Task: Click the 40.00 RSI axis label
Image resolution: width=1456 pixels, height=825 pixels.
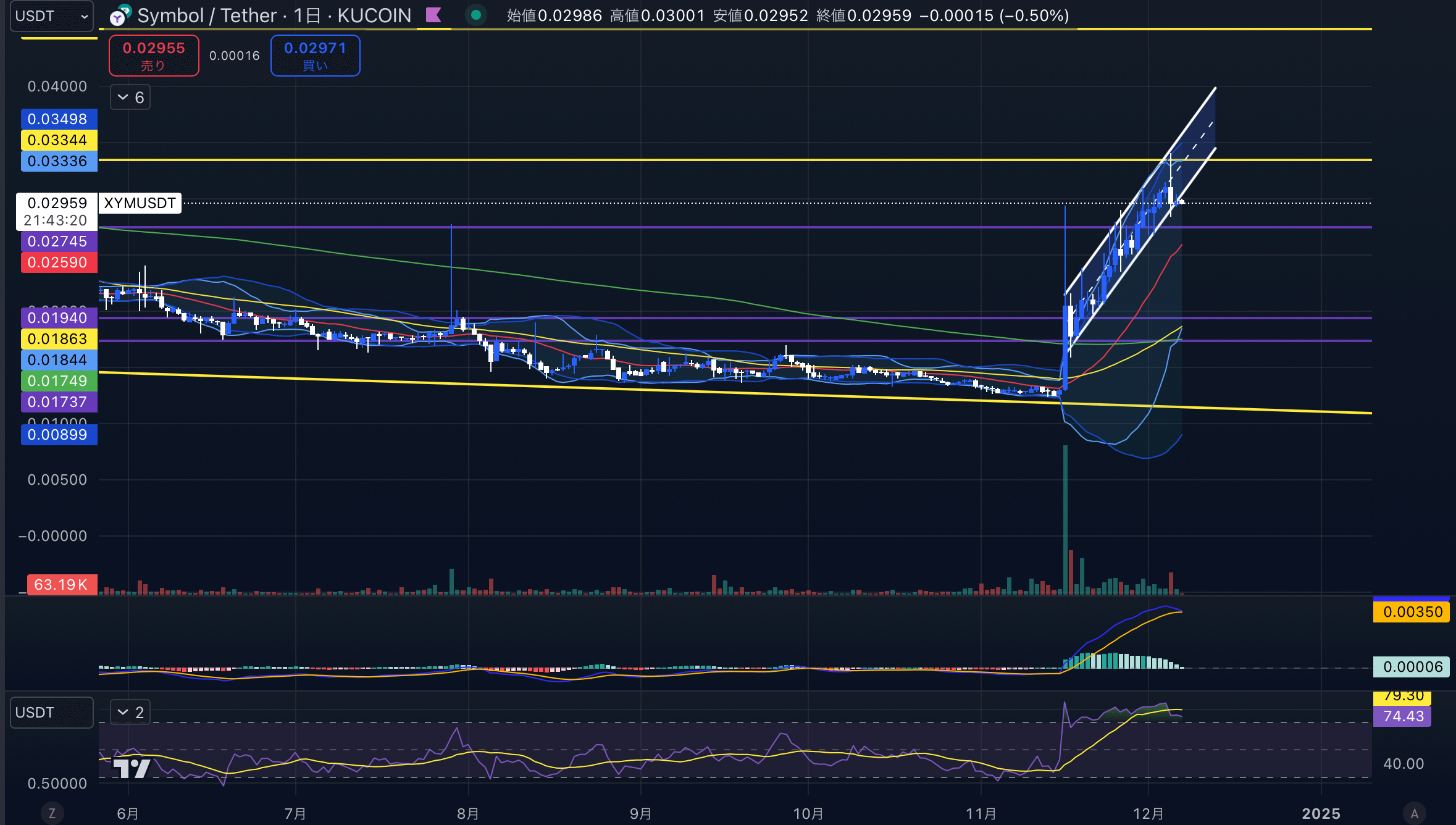Action: tap(1403, 764)
